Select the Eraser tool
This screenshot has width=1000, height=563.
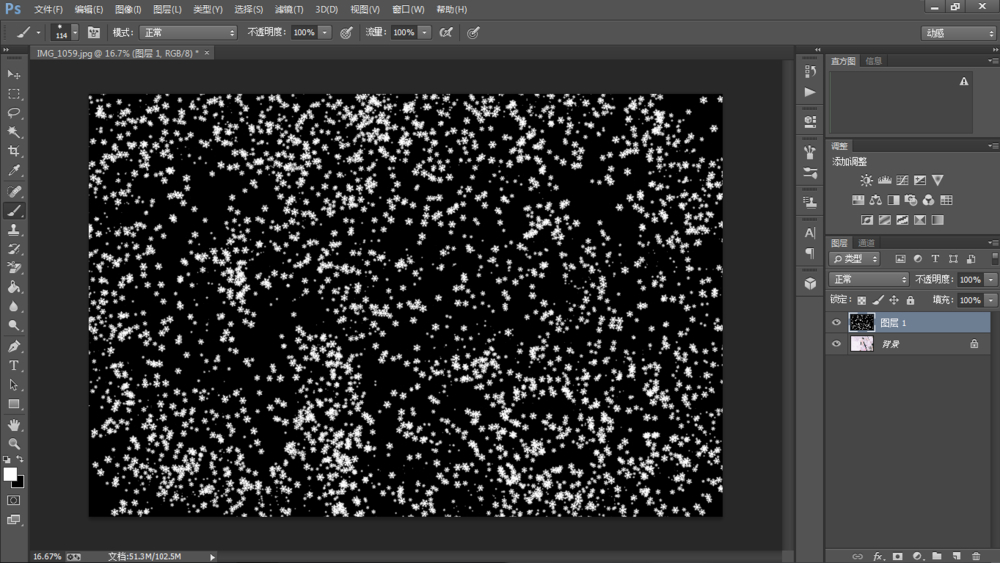pos(13,268)
